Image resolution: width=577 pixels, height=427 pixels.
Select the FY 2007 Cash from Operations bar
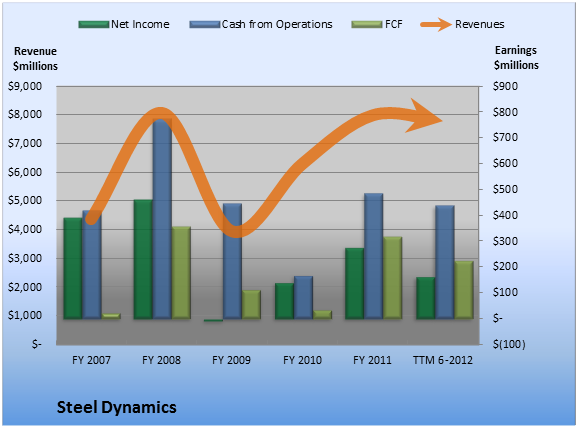pyautogui.click(x=92, y=265)
